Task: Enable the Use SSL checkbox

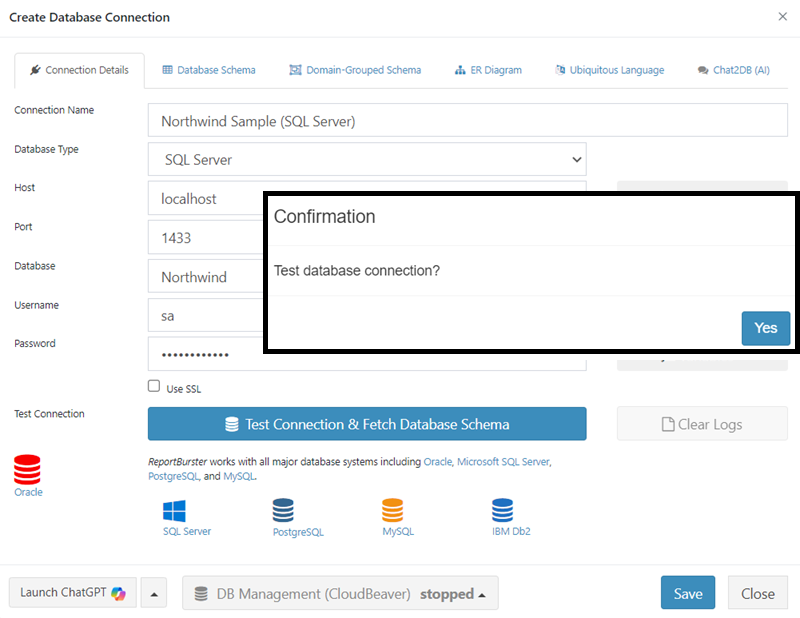Action: point(154,385)
